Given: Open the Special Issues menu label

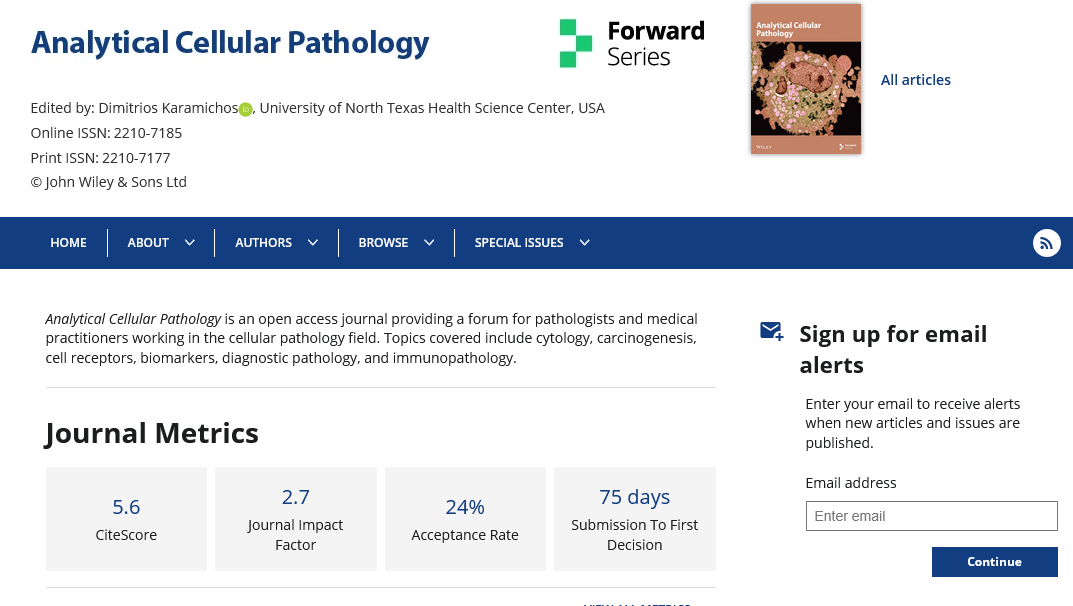Looking at the screenshot, I should coord(519,243).
